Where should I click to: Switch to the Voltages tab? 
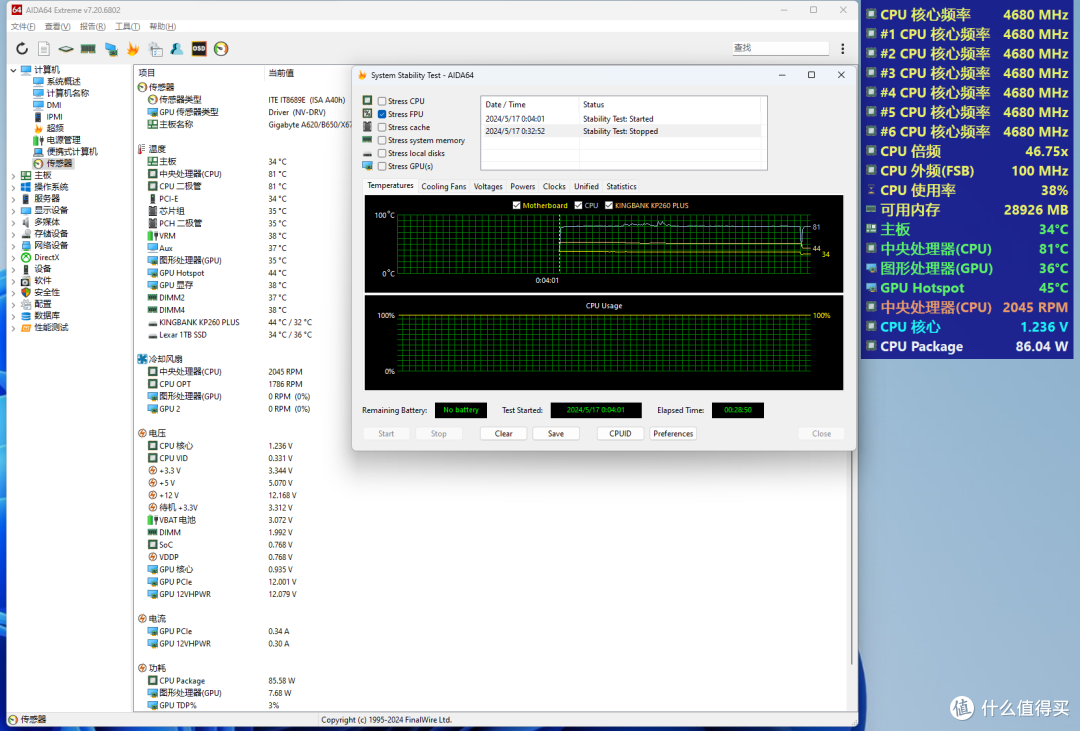(x=488, y=187)
